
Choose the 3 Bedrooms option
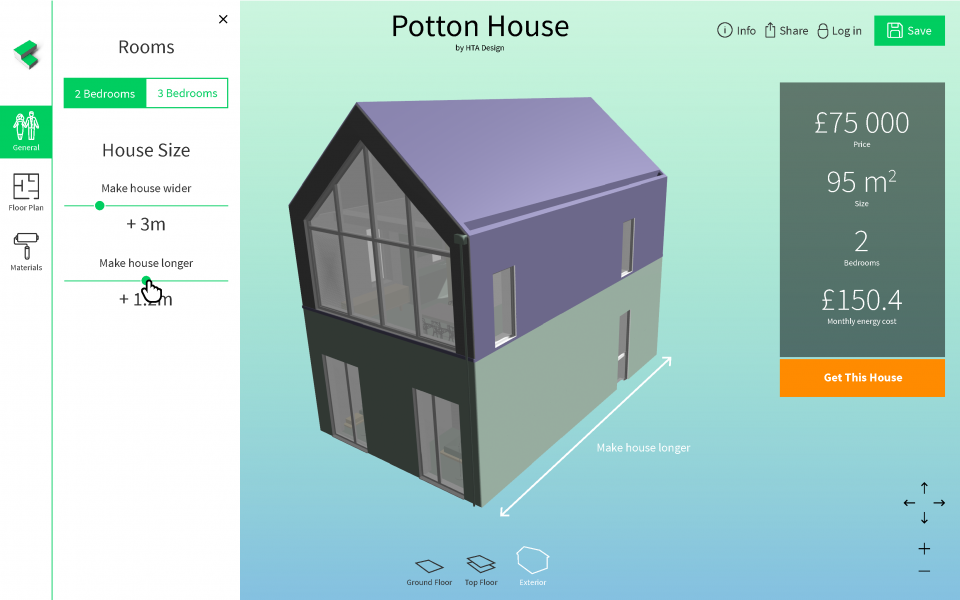click(187, 93)
